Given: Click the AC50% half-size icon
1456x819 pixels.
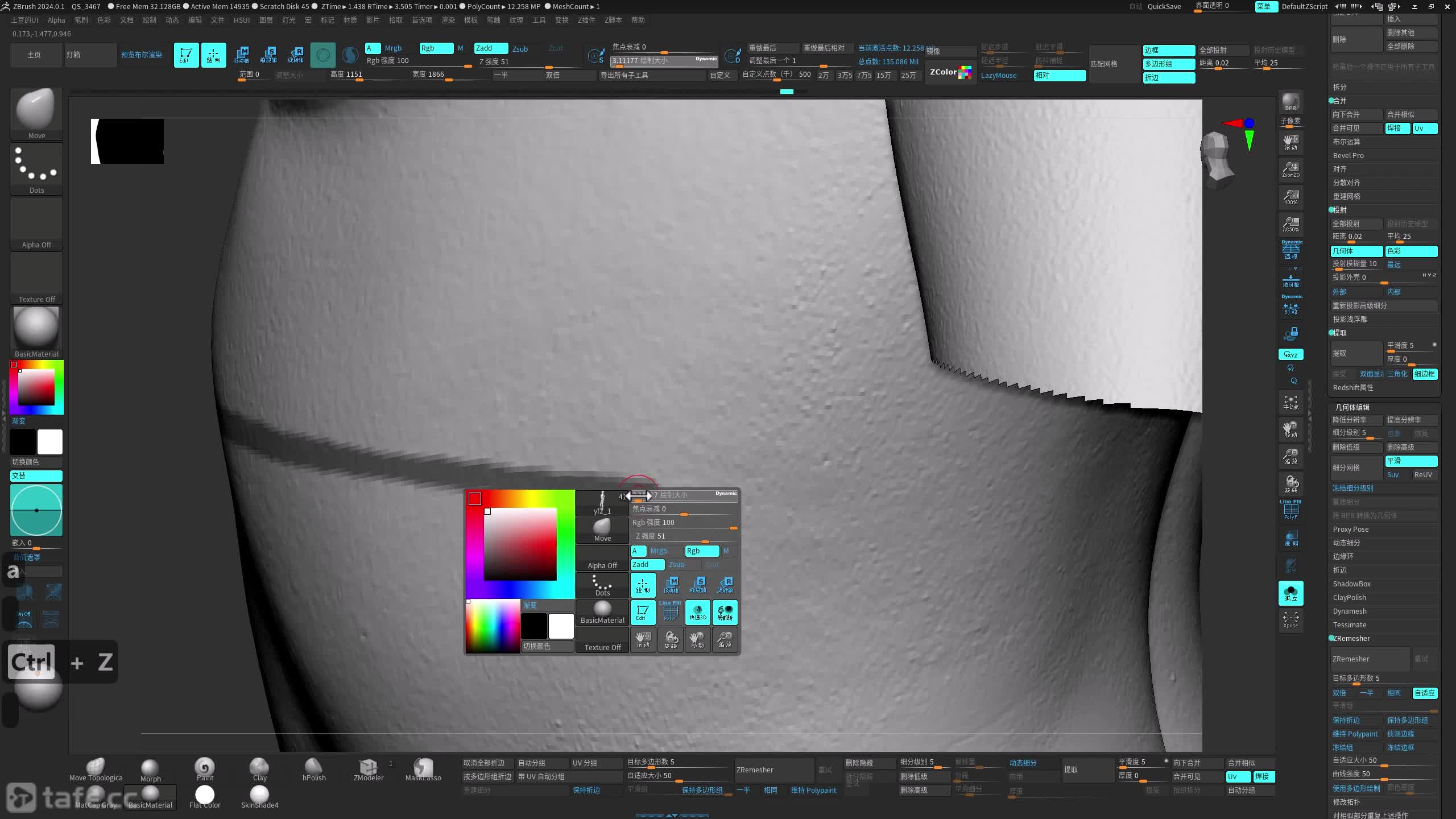Looking at the screenshot, I should click(x=1290, y=224).
